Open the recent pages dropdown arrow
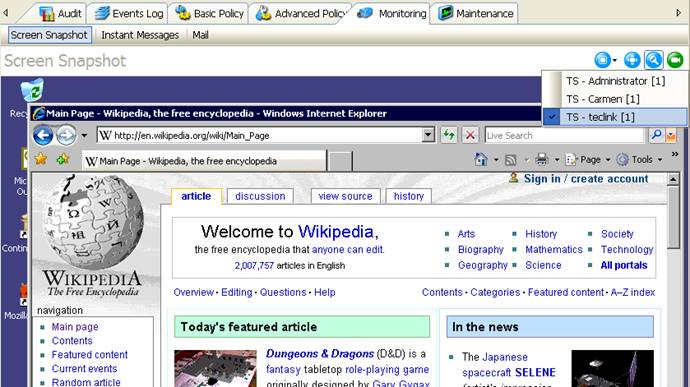The width and height of the screenshot is (690, 387). pyautogui.click(x=84, y=136)
